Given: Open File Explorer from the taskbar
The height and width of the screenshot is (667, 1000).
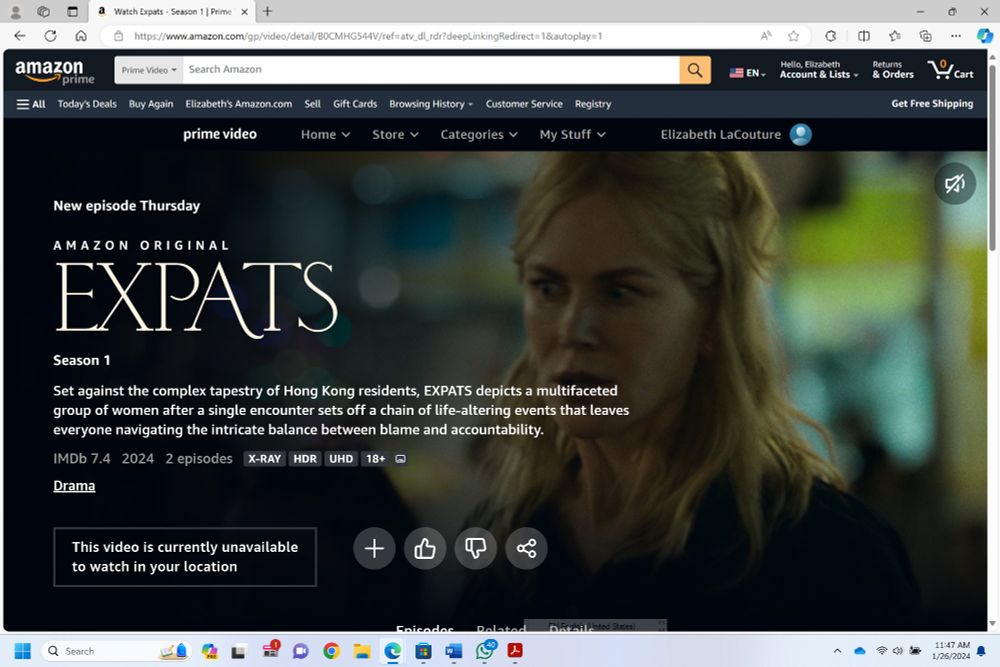Looking at the screenshot, I should (x=362, y=651).
